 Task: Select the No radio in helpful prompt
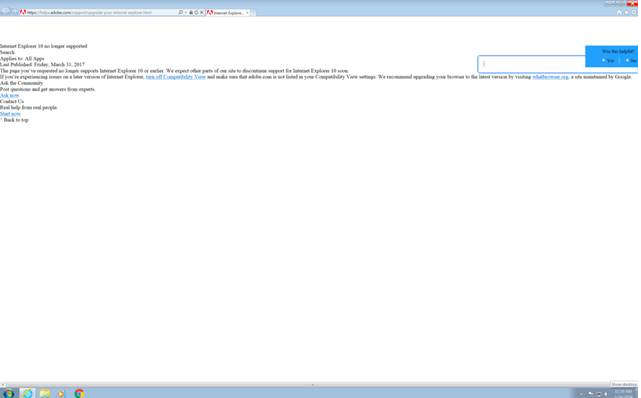pos(627,60)
